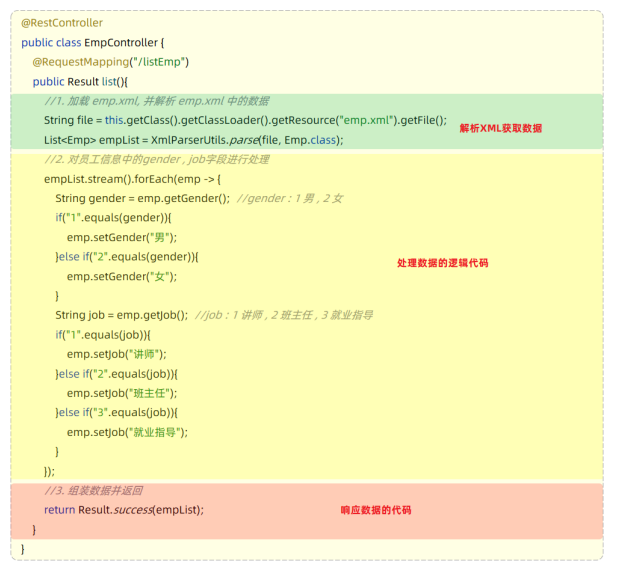Click 'String job = emp.getJob();' statement
Screen dimensions: 620x575
tap(122, 315)
